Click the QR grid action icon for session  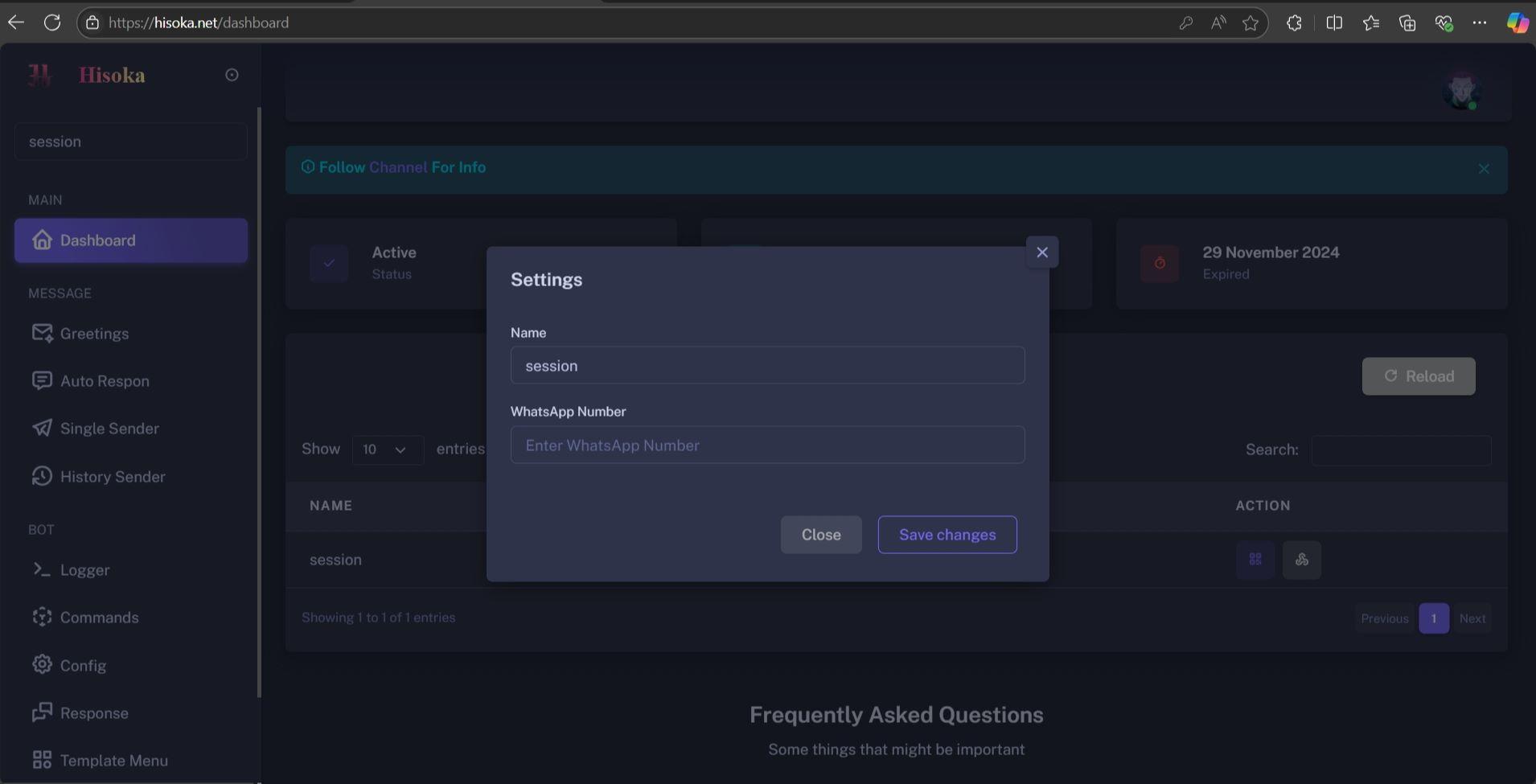(1255, 560)
